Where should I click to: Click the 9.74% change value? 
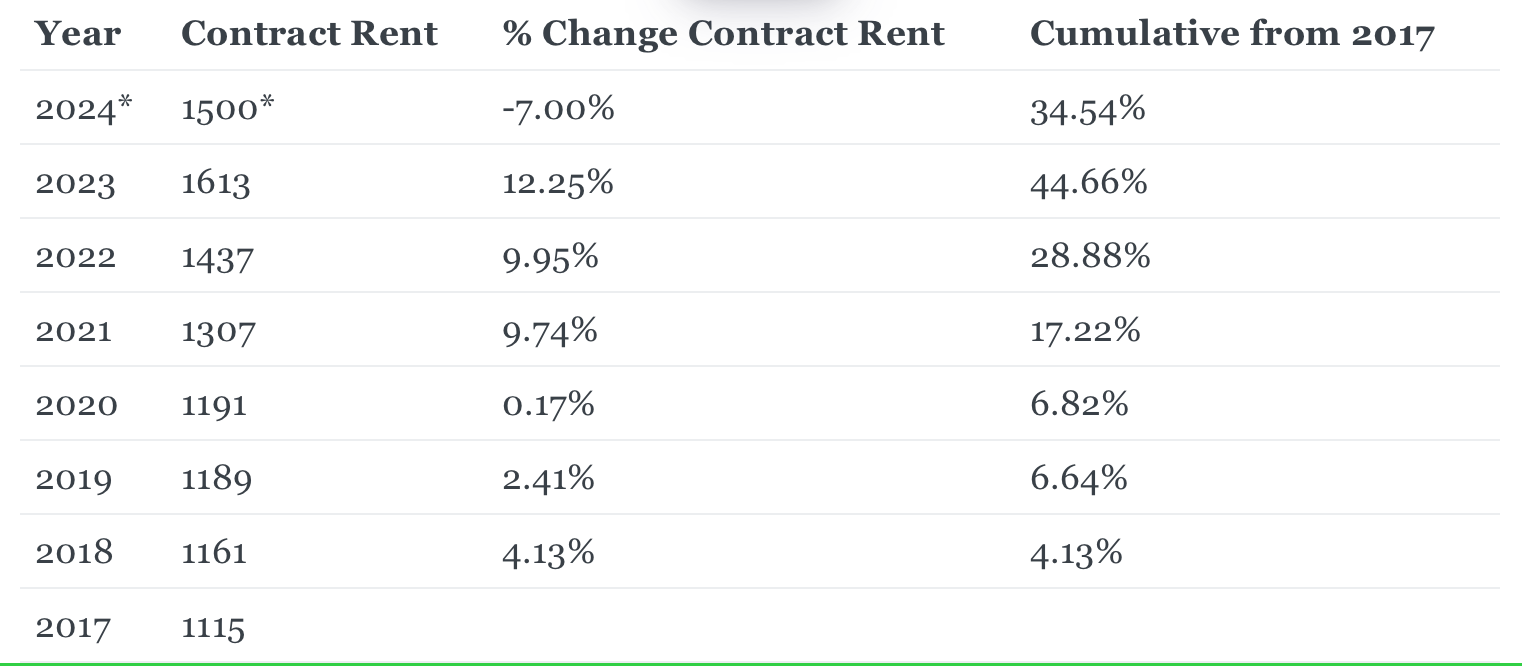(550, 330)
